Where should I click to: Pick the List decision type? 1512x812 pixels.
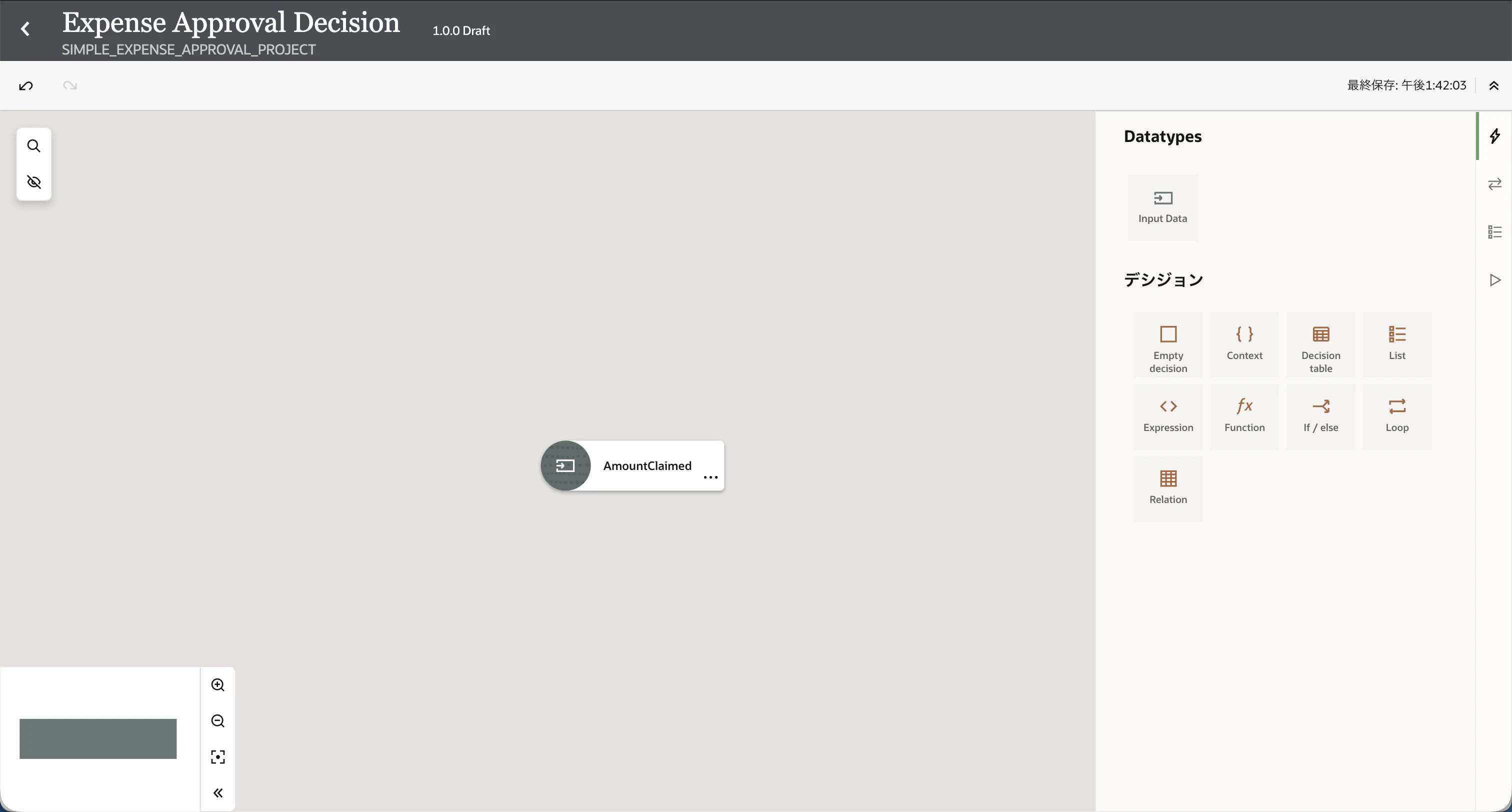point(1397,344)
